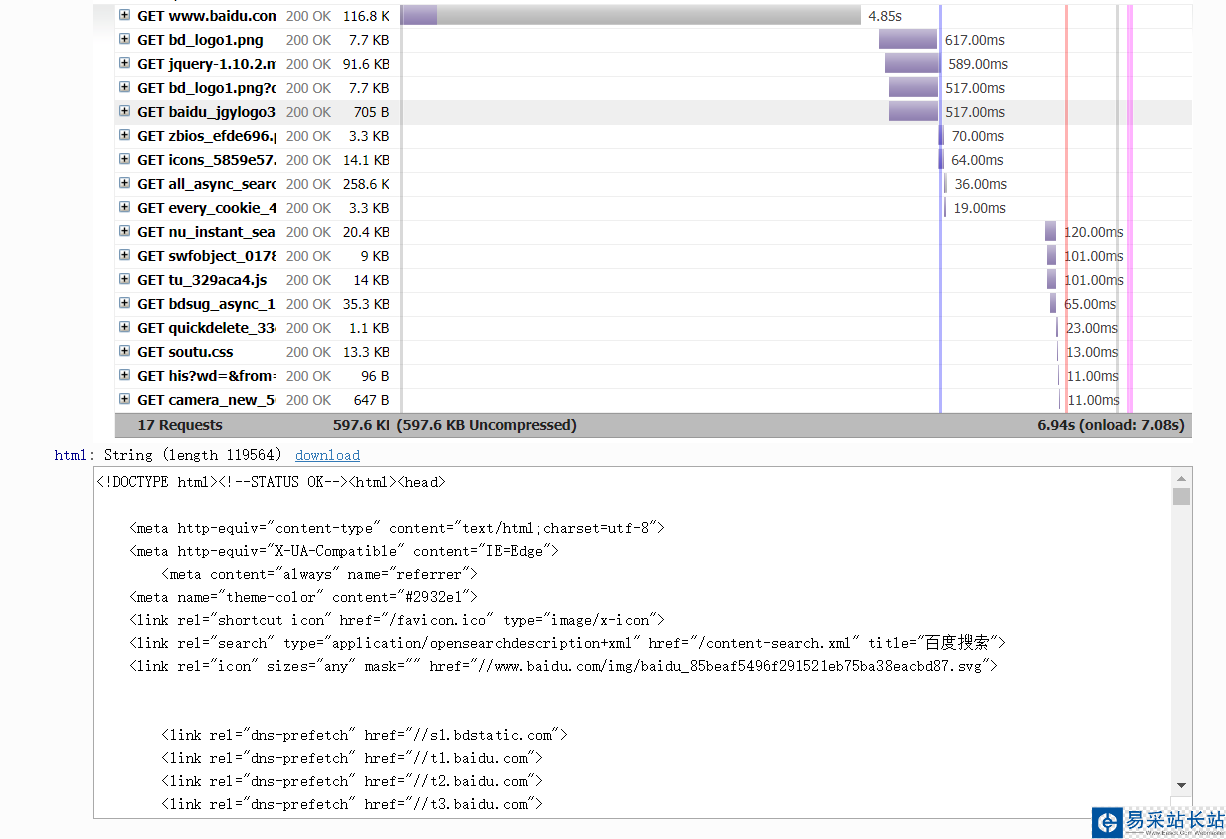Screen dimensions: 1226x839
Task: Click the 65.00ms bdsug_async timing label
Action: coord(1090,304)
